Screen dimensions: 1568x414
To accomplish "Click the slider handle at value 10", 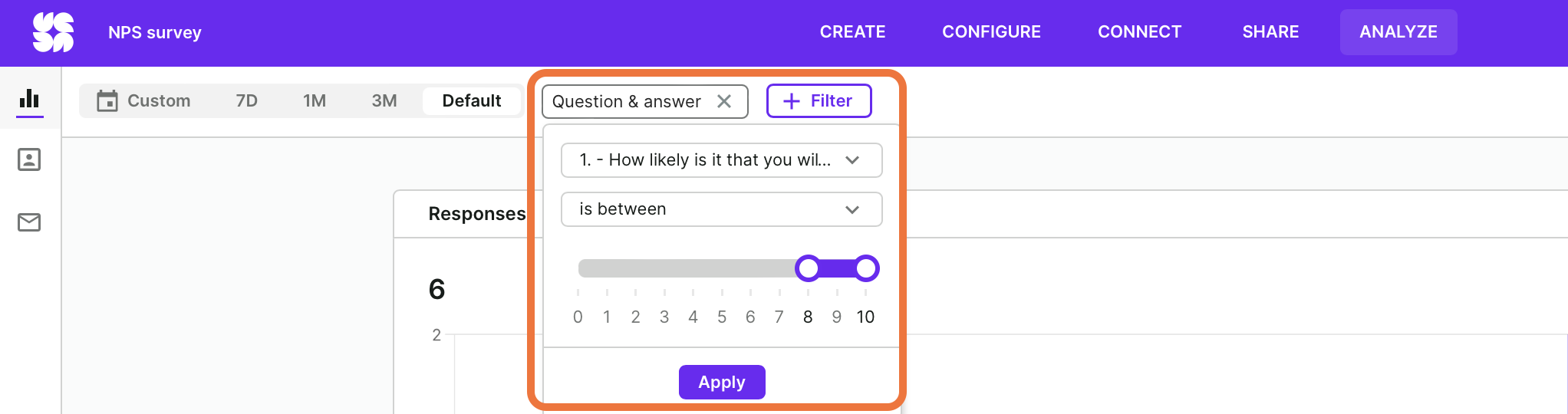I will [x=866, y=268].
